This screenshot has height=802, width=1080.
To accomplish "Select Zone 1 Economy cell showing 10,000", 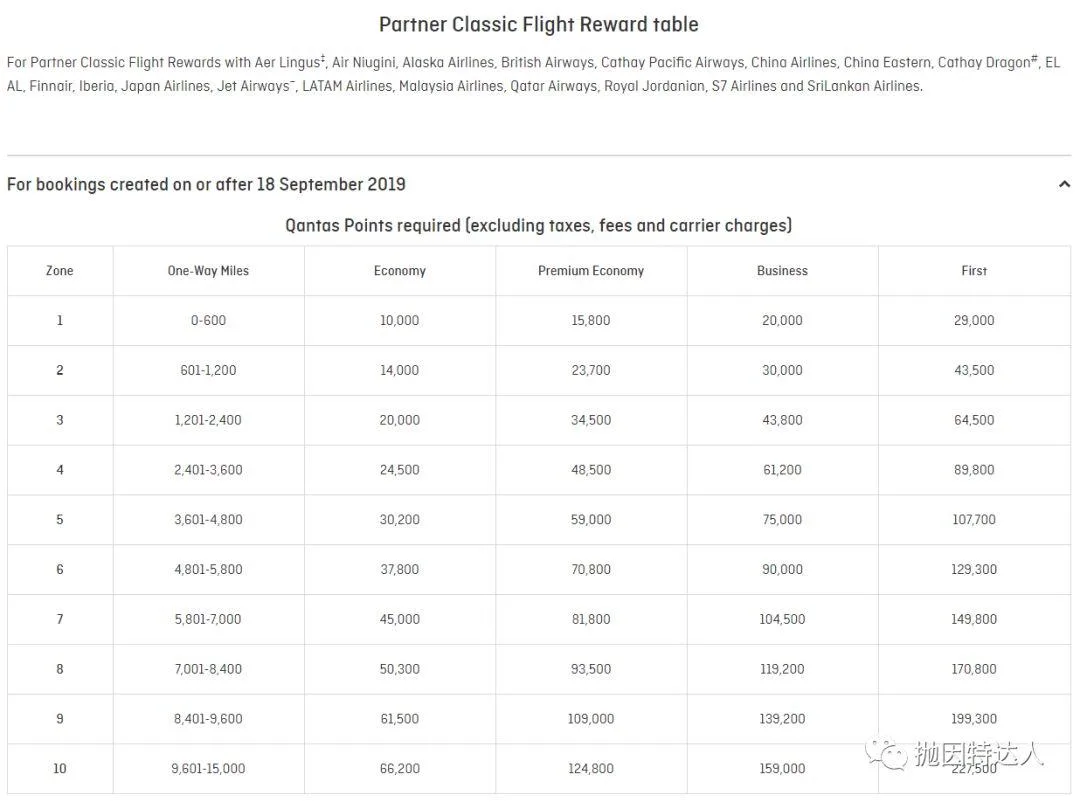I will 399,320.
